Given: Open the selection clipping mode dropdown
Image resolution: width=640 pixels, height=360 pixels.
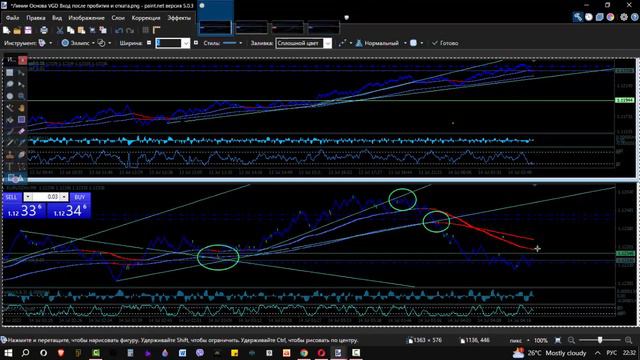Looking at the screenshot, I should coord(416,43).
